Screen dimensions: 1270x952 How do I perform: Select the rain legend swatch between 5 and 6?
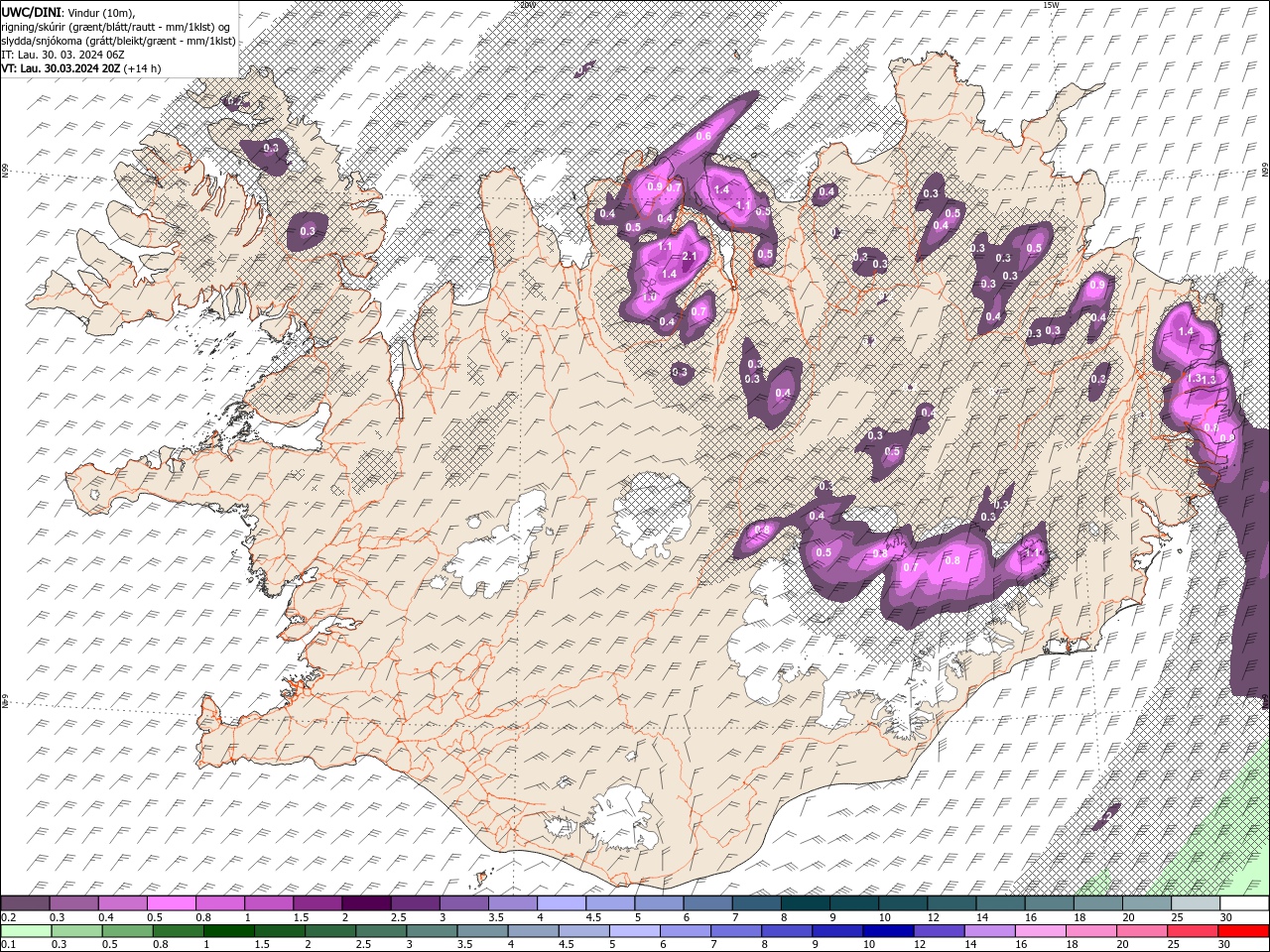click(x=636, y=931)
